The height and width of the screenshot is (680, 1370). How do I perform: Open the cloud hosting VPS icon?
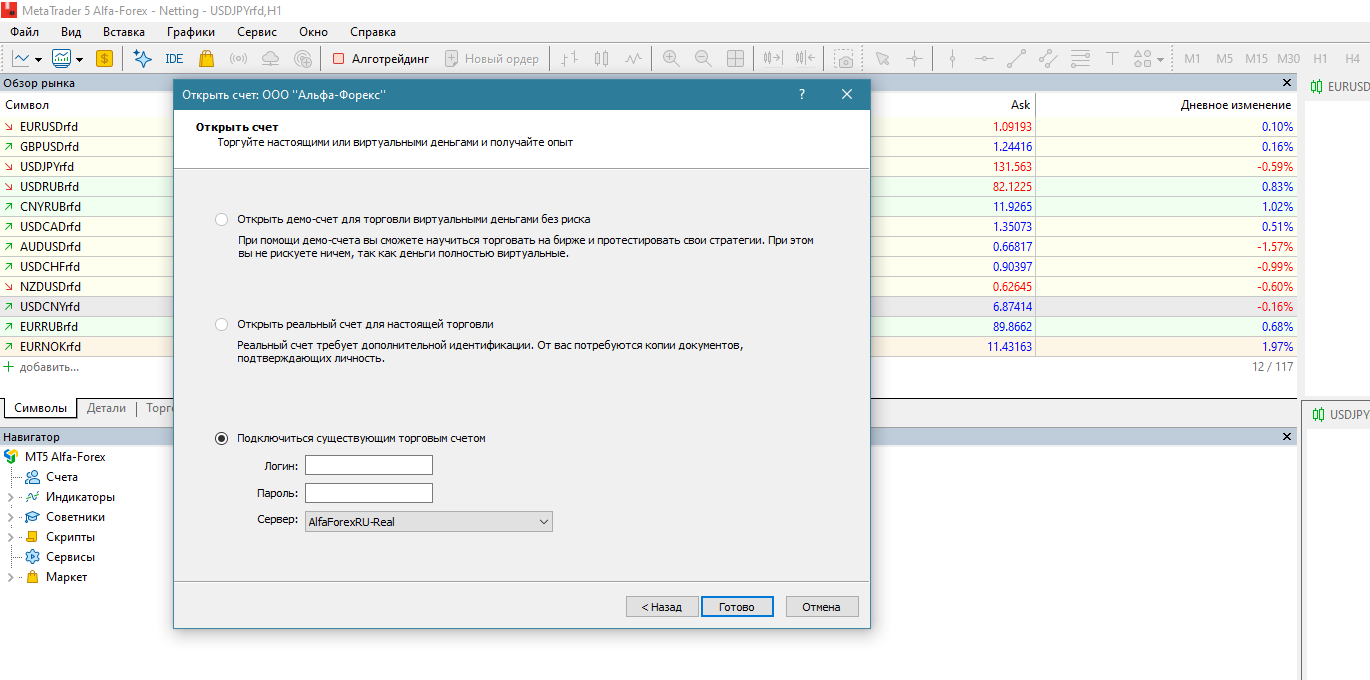click(x=270, y=59)
